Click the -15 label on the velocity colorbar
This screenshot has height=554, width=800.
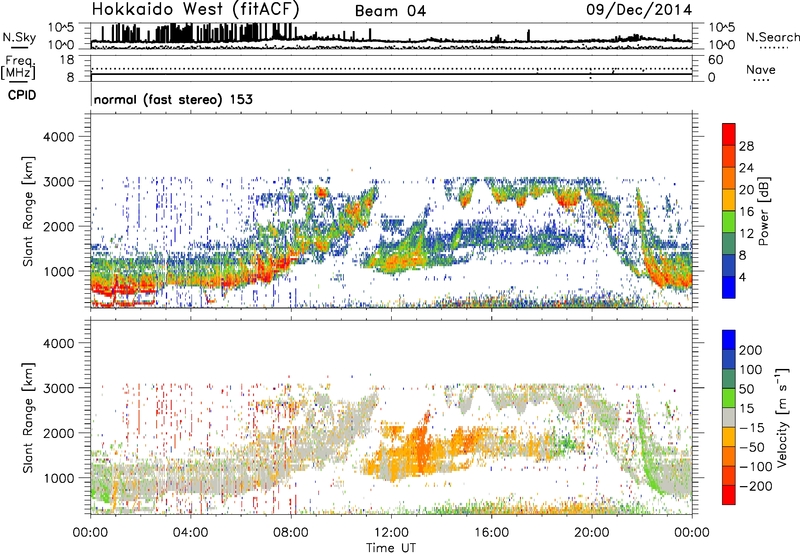click(x=752, y=428)
